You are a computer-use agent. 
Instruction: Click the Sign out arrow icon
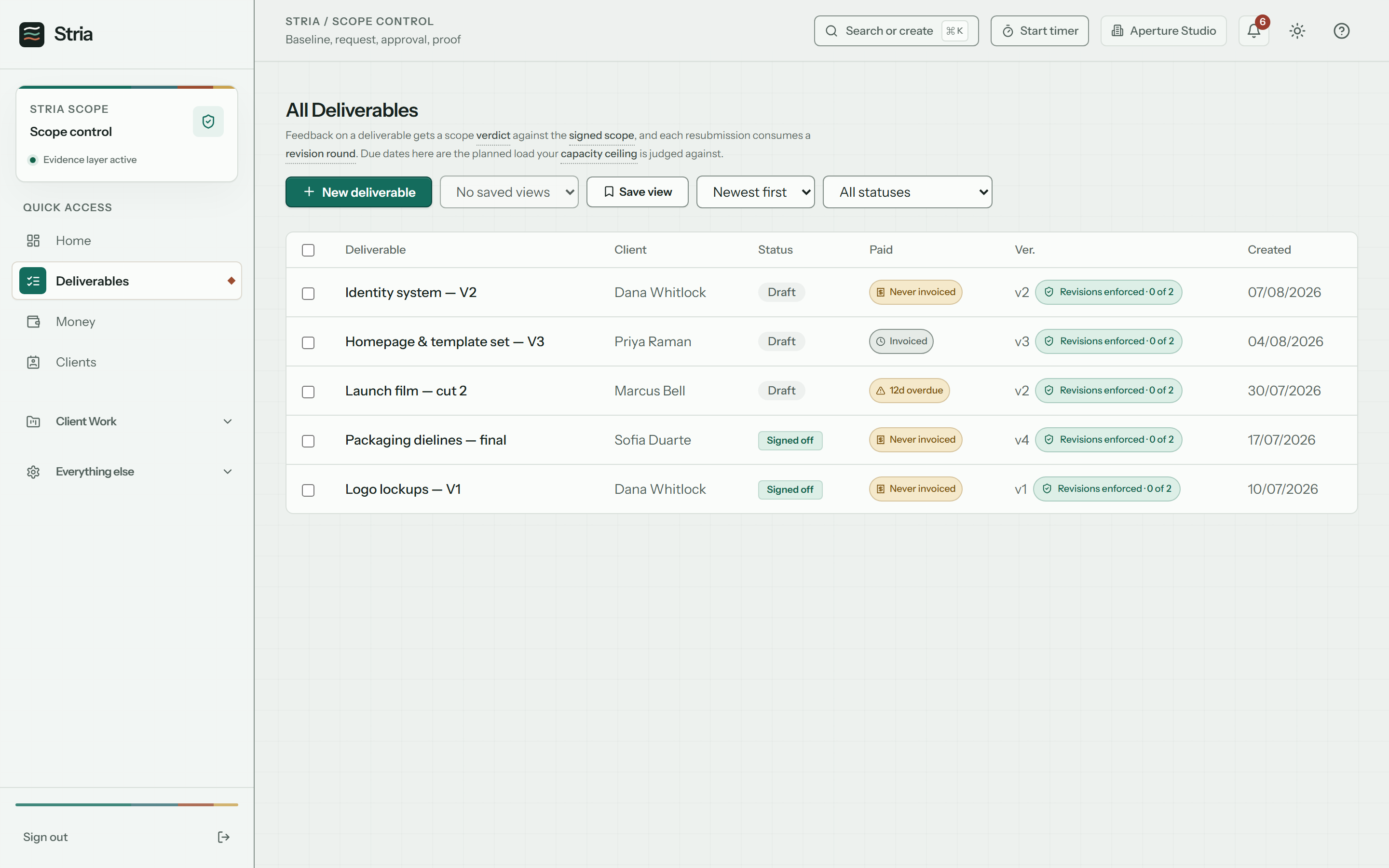click(224, 837)
